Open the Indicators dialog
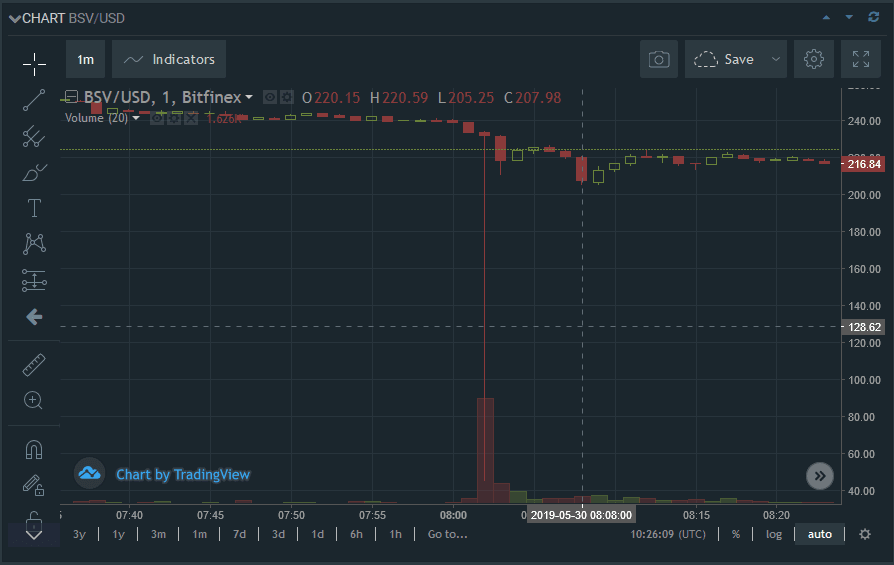 coord(169,60)
